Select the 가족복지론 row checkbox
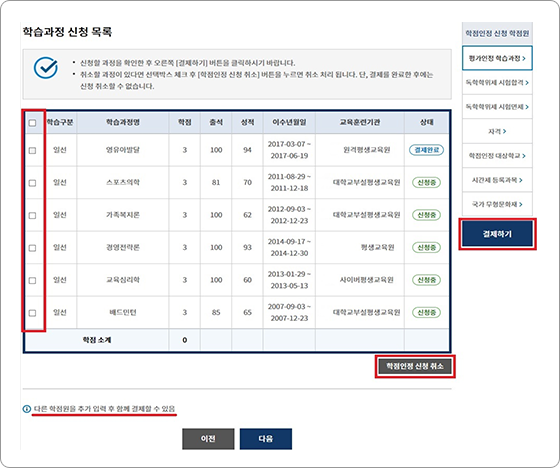Screen dimensions: 560x468 pyautogui.click(x=32, y=215)
